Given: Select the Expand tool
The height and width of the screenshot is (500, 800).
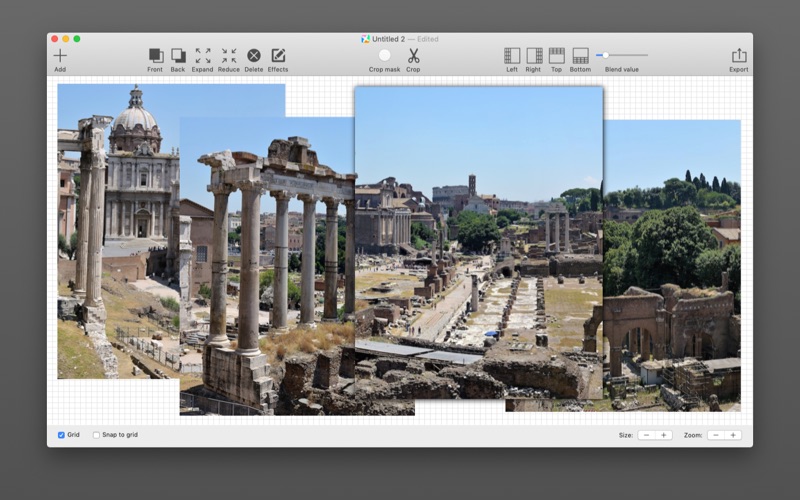Looking at the screenshot, I should point(203,56).
